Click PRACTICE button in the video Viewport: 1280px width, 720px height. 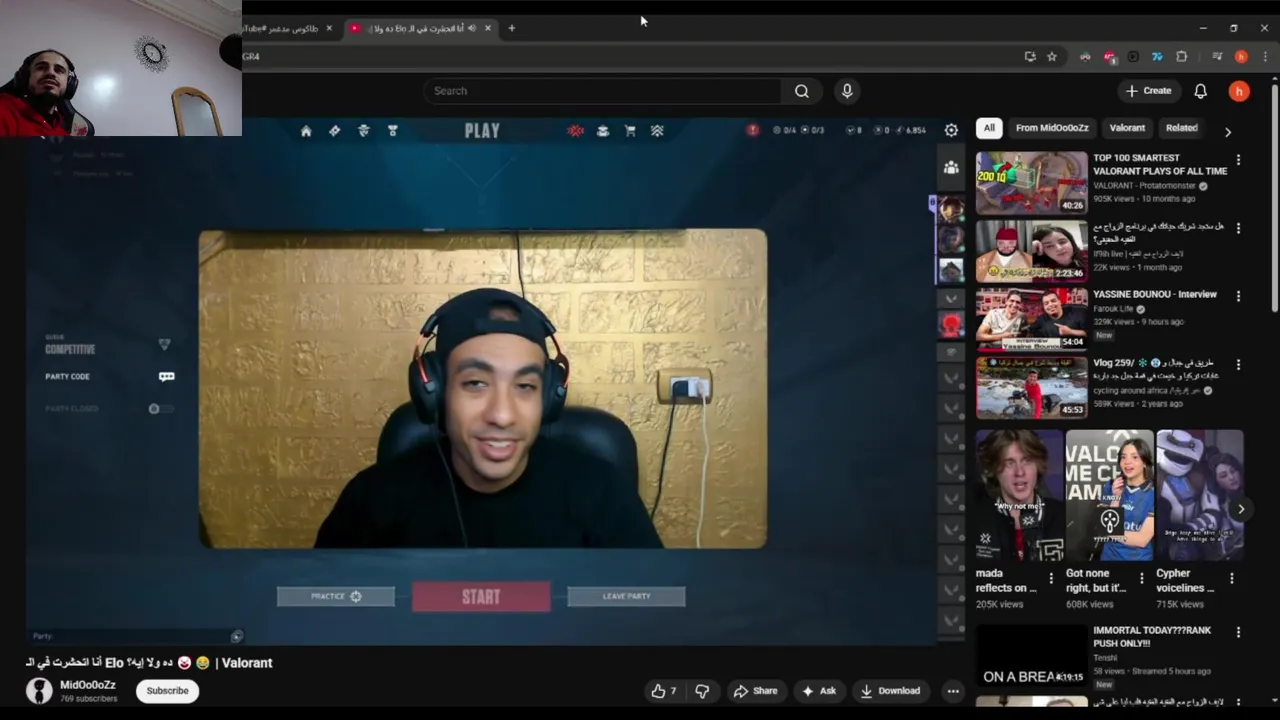click(x=335, y=597)
